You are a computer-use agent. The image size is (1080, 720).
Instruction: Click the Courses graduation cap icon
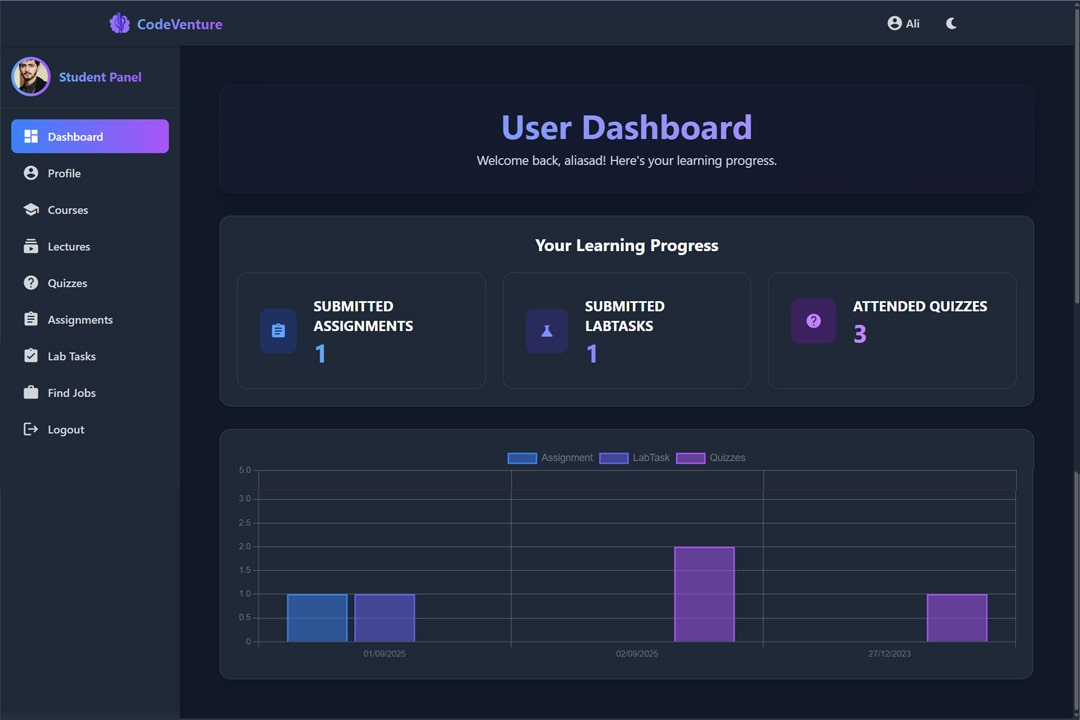pyautogui.click(x=31, y=210)
